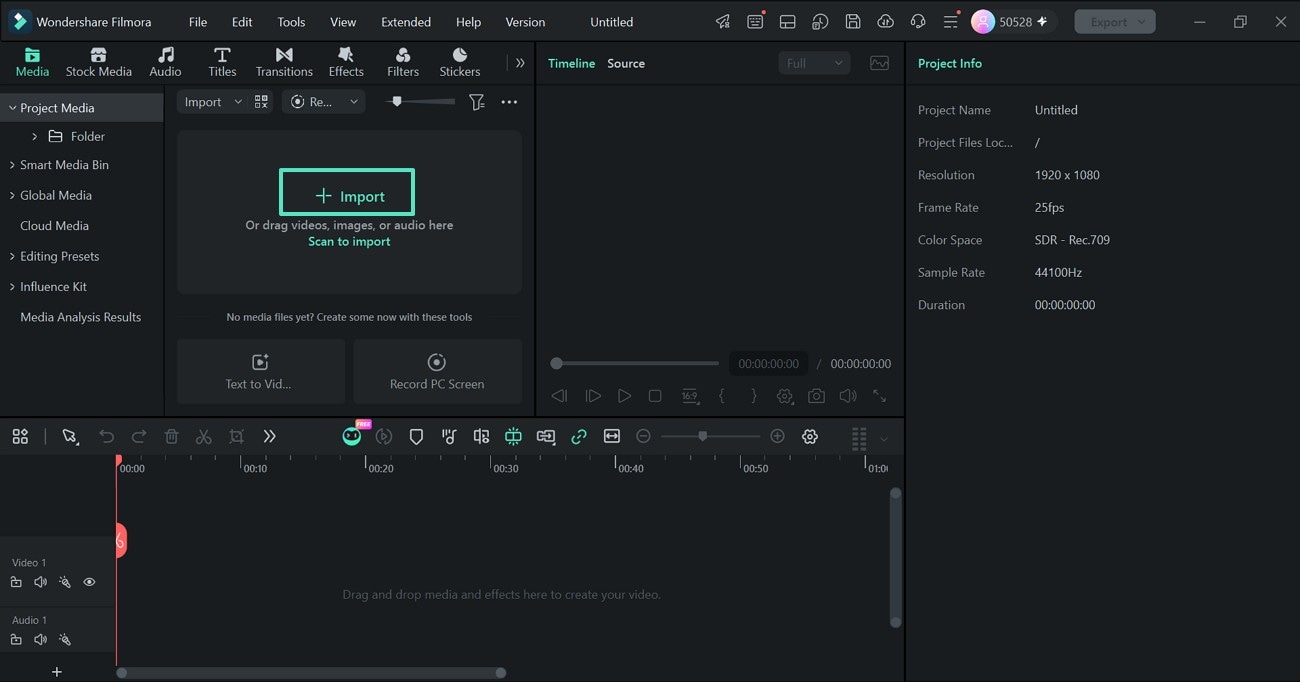Toggle auto ripple in timeline toolbar
This screenshot has width=1300, height=682.
513,436
